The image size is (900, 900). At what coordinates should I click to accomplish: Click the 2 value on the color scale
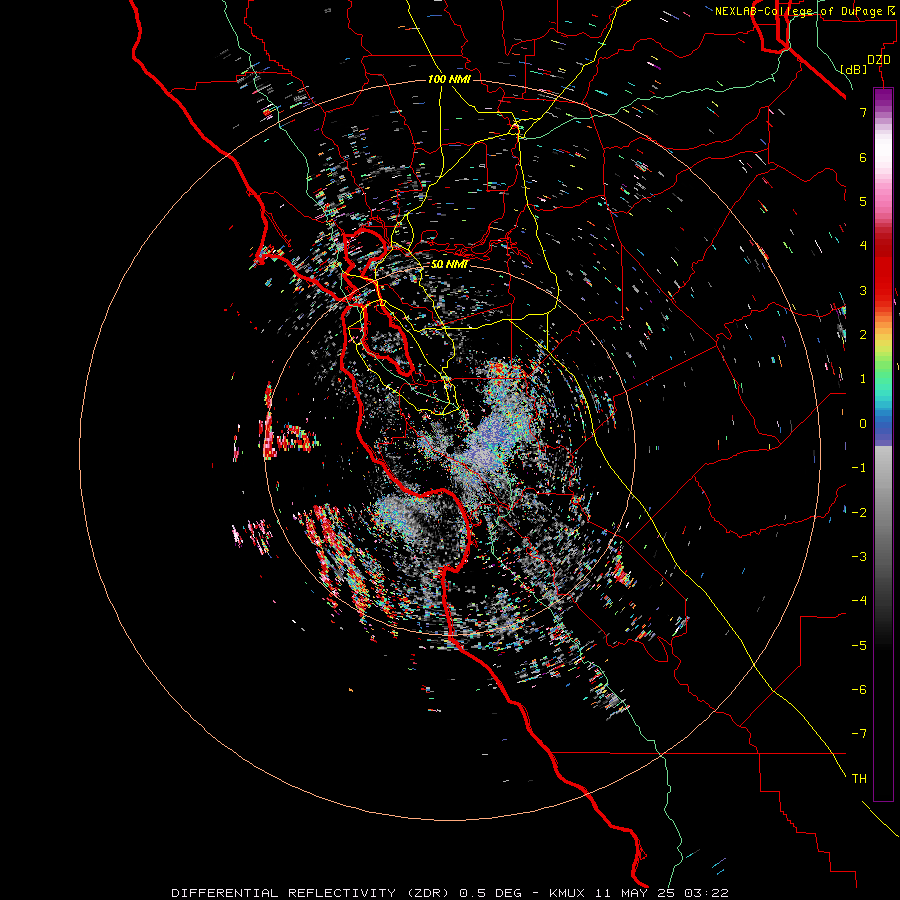click(x=863, y=335)
